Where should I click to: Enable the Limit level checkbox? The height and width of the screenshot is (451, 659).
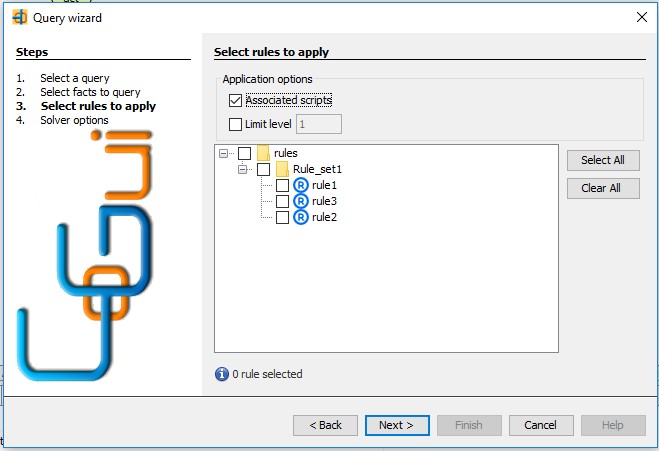click(x=235, y=124)
